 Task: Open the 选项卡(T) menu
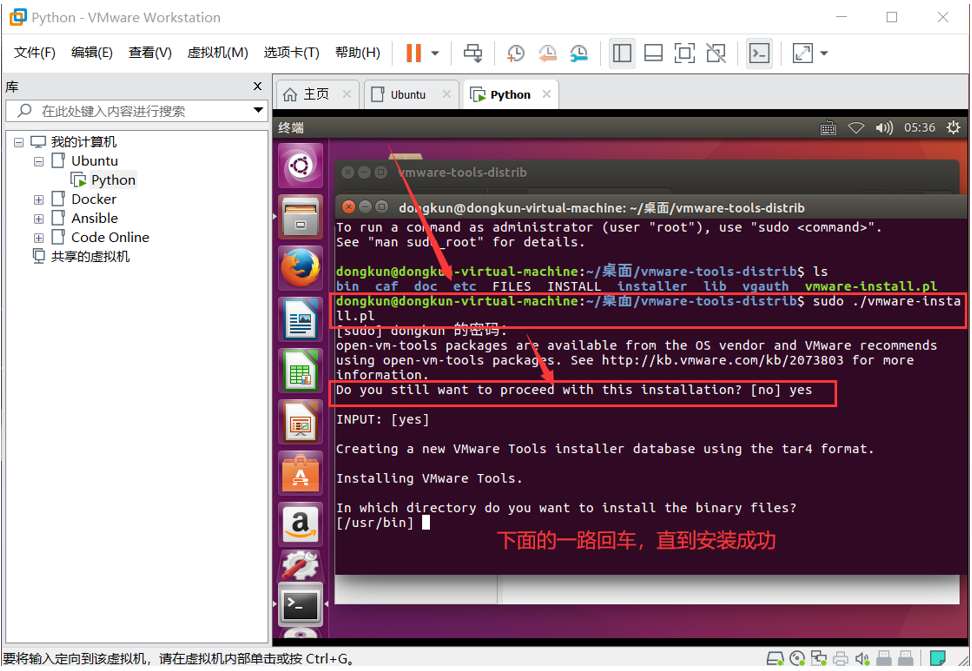291,53
